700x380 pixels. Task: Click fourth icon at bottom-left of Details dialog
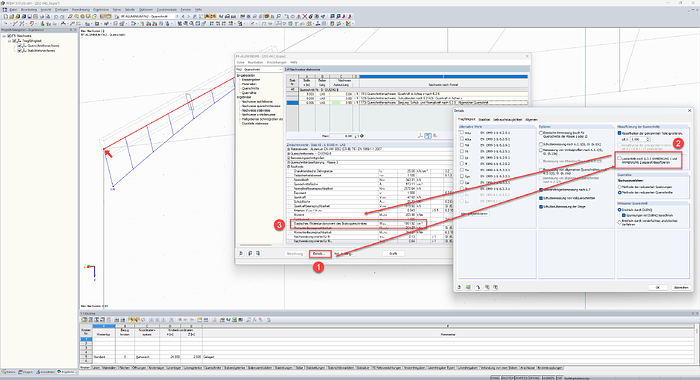coord(487,287)
